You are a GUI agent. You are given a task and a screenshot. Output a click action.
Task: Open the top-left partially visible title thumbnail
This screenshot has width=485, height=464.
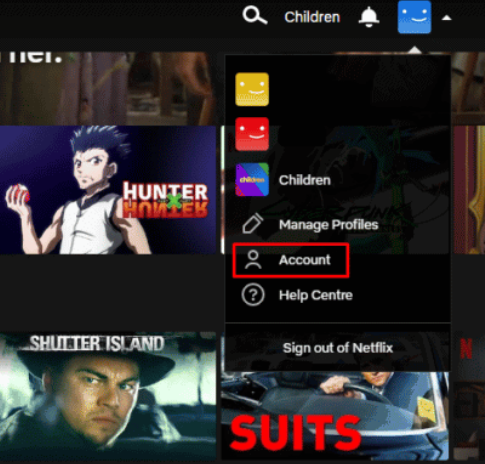[x=108, y=88]
